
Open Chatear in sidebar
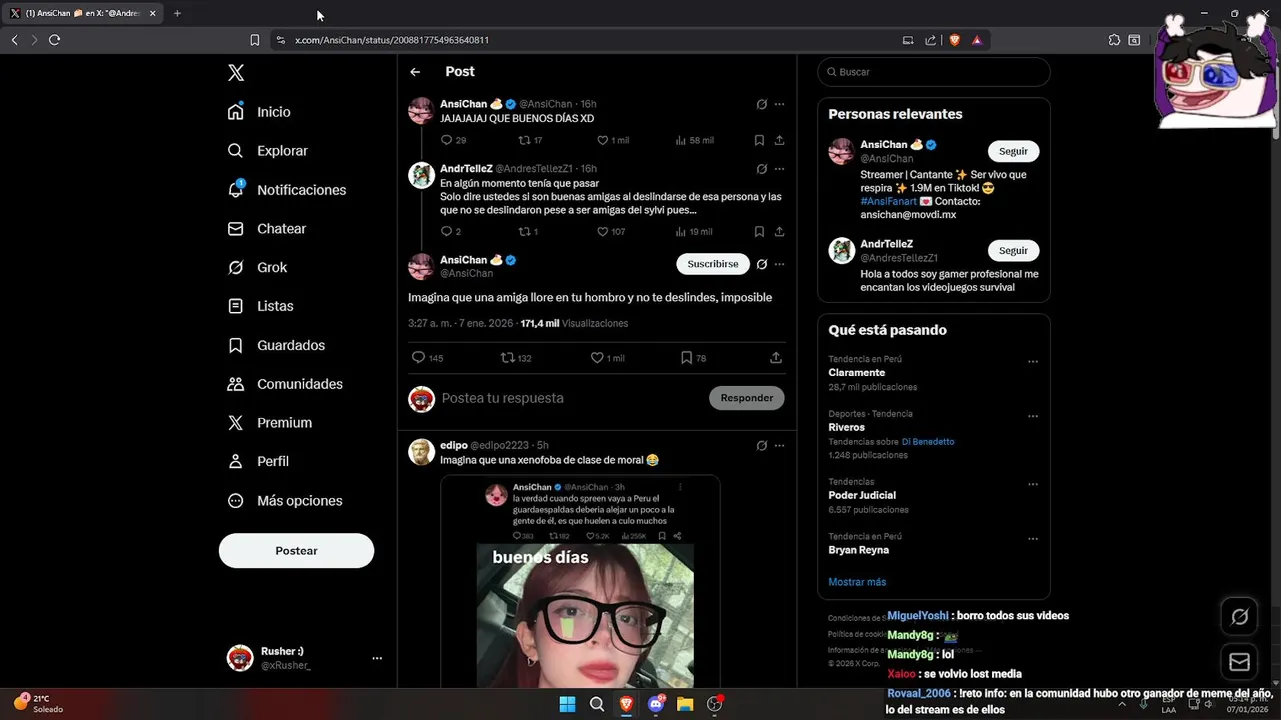267,229
